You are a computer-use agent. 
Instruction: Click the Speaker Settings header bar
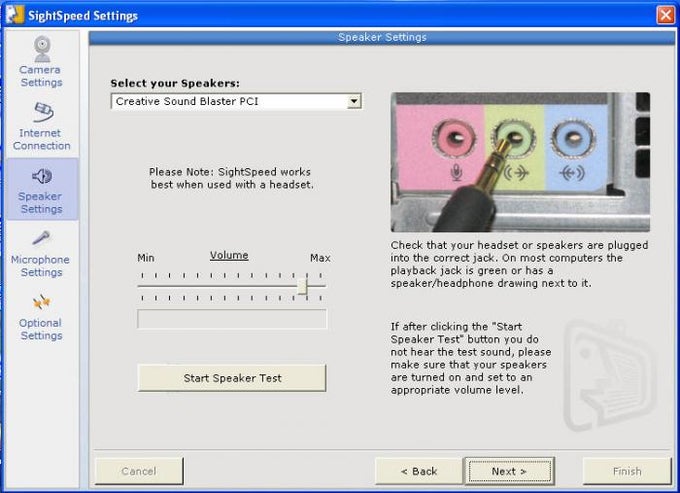pyautogui.click(x=382, y=37)
